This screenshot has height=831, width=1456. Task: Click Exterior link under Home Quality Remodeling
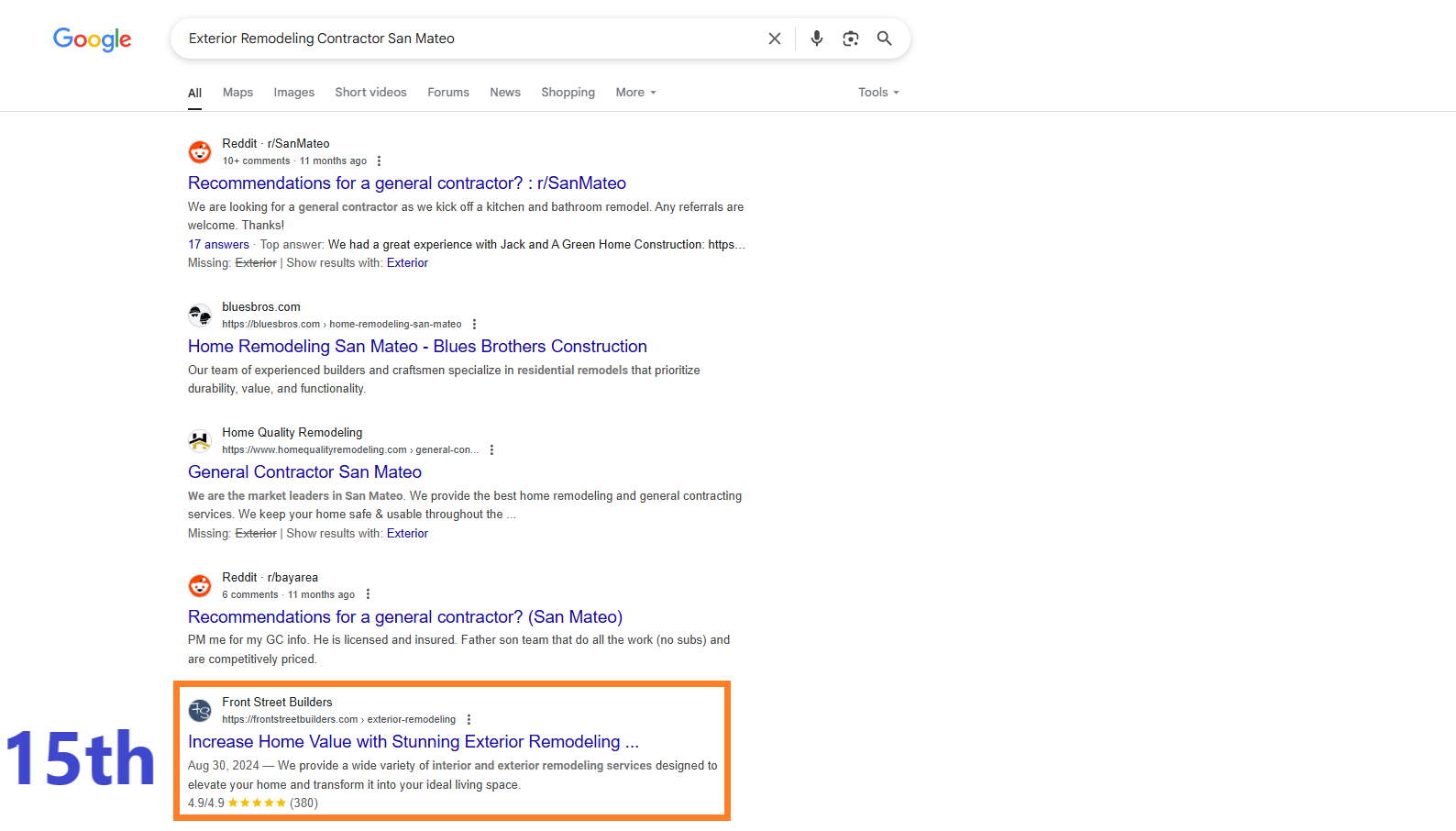407,534
